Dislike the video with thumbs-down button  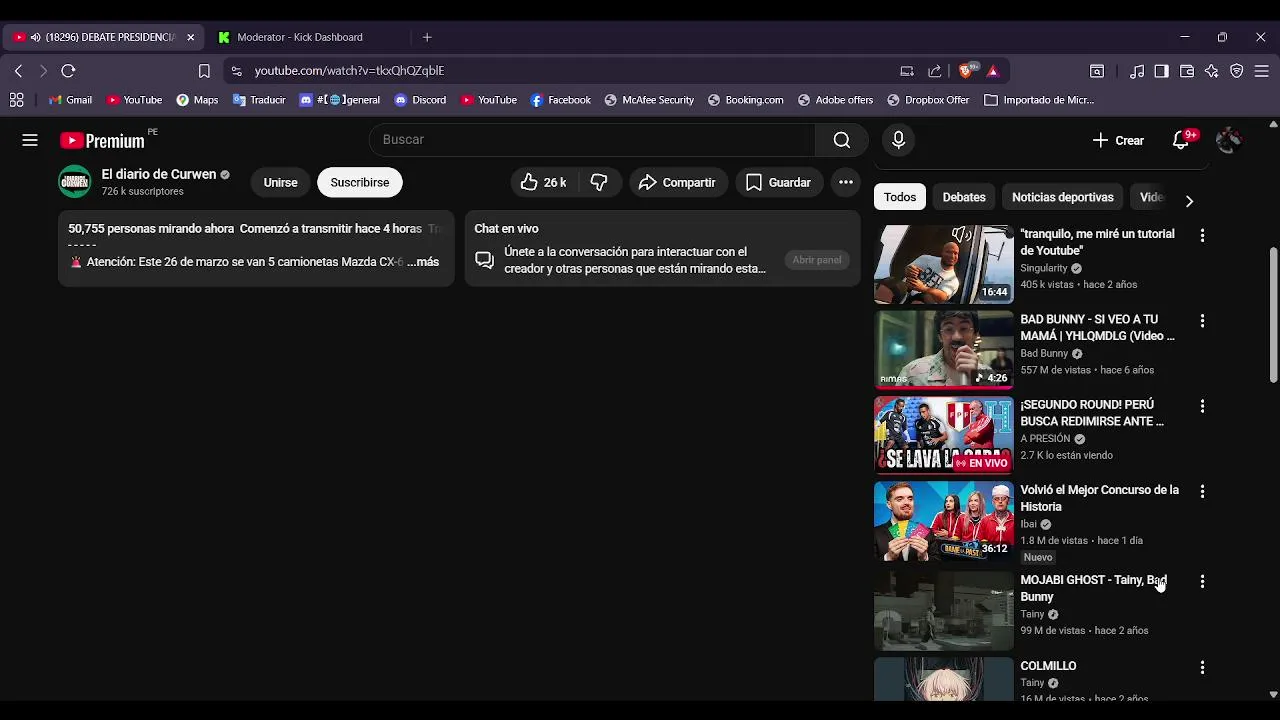click(600, 182)
